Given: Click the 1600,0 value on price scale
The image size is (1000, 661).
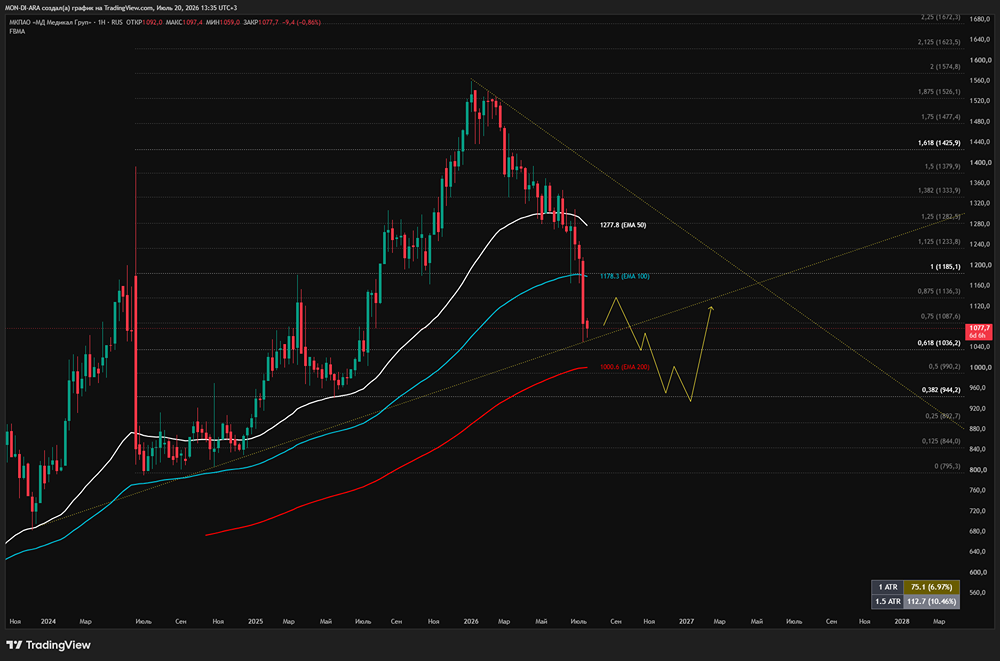Looking at the screenshot, I should coord(979,61).
